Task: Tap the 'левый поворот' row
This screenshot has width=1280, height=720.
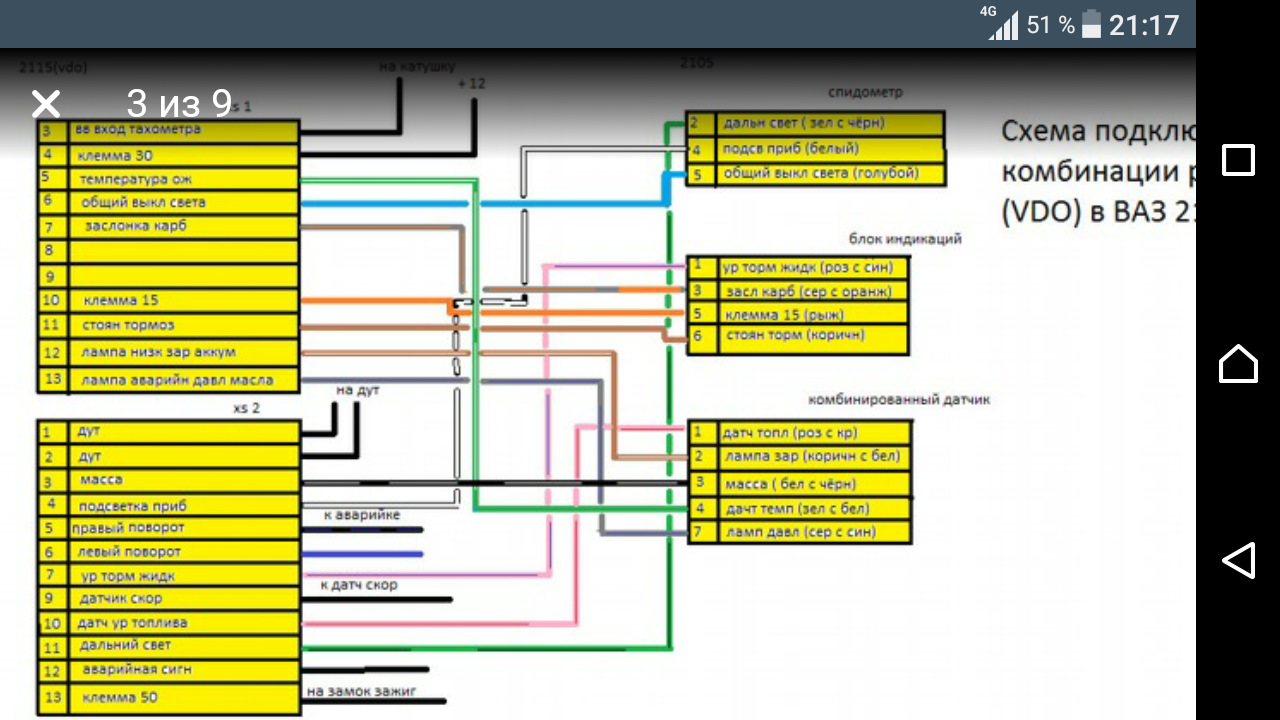Action: point(168,552)
